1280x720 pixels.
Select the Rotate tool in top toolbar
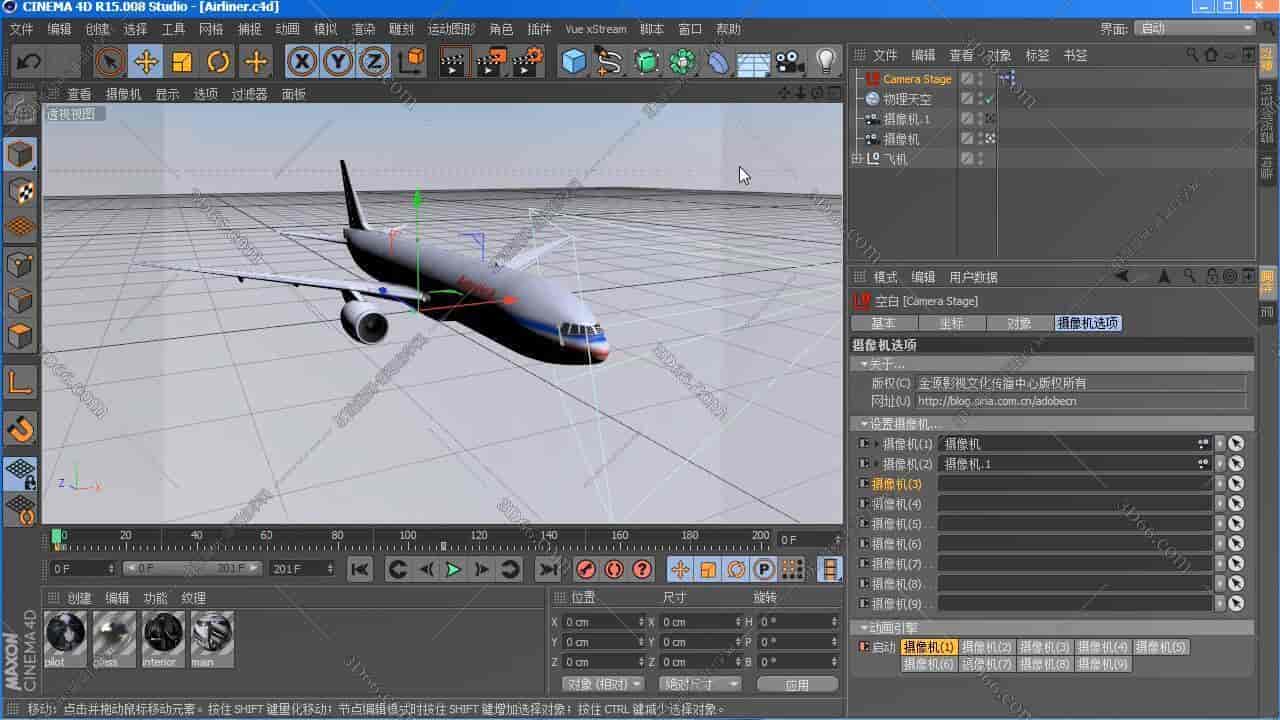click(x=218, y=62)
